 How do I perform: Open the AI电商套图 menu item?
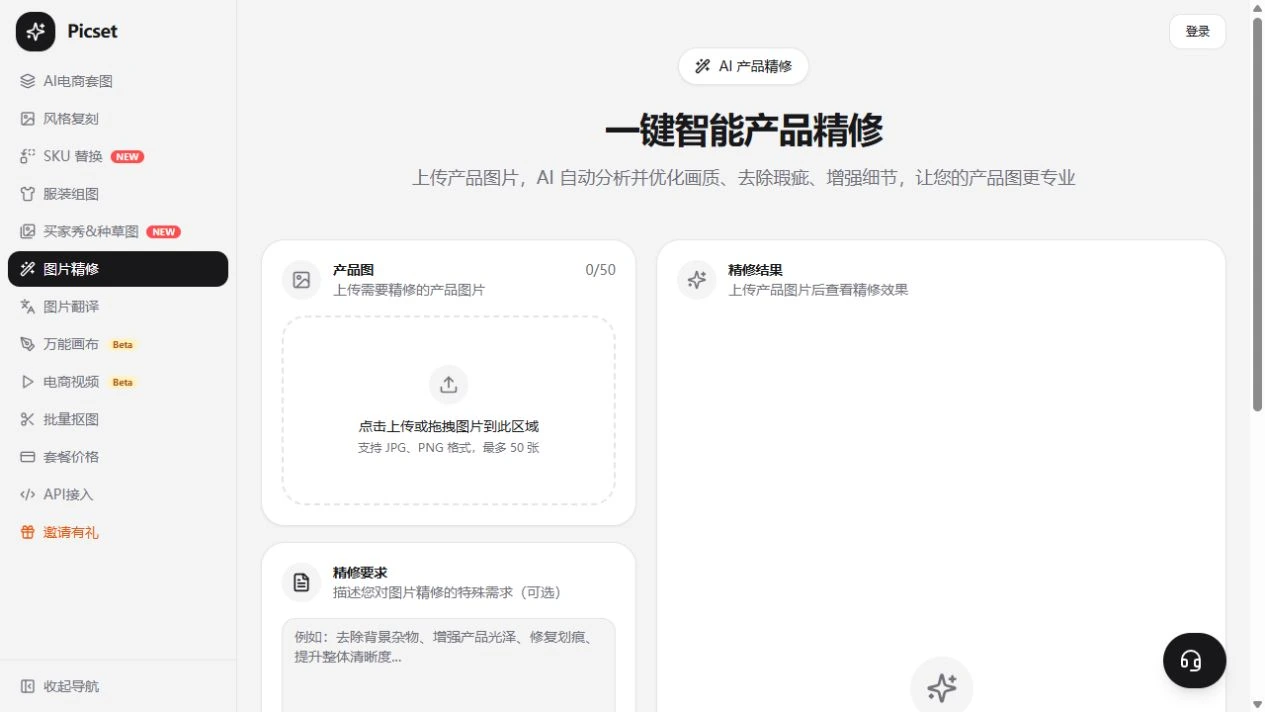tap(118, 81)
